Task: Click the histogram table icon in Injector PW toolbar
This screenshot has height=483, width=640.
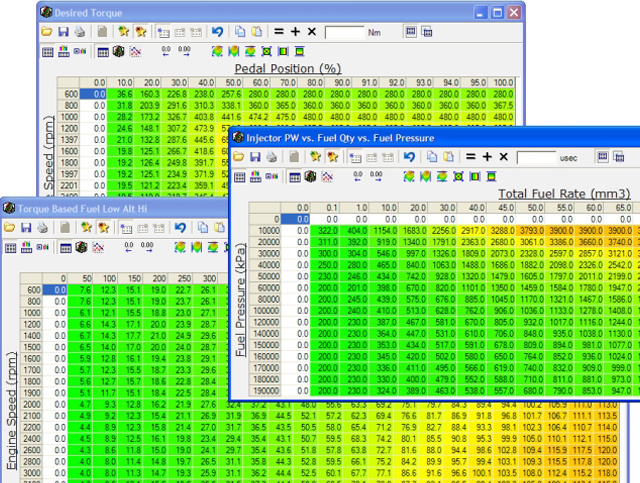Action: coord(256,177)
